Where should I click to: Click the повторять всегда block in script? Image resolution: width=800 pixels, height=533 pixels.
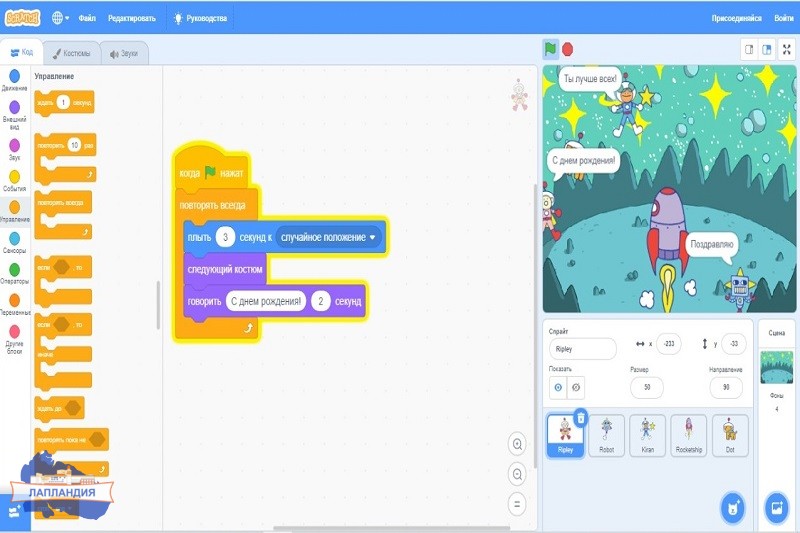tap(213, 205)
